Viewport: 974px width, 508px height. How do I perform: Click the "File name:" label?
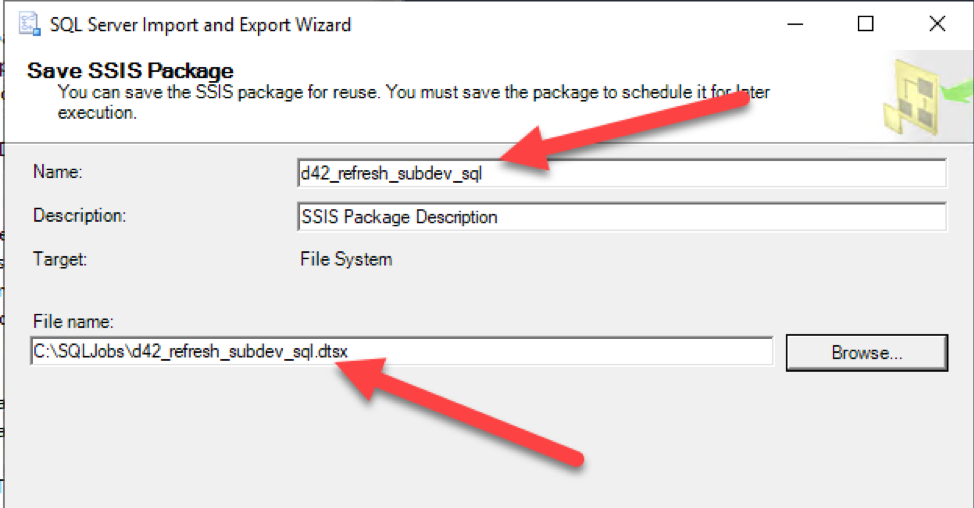73,321
